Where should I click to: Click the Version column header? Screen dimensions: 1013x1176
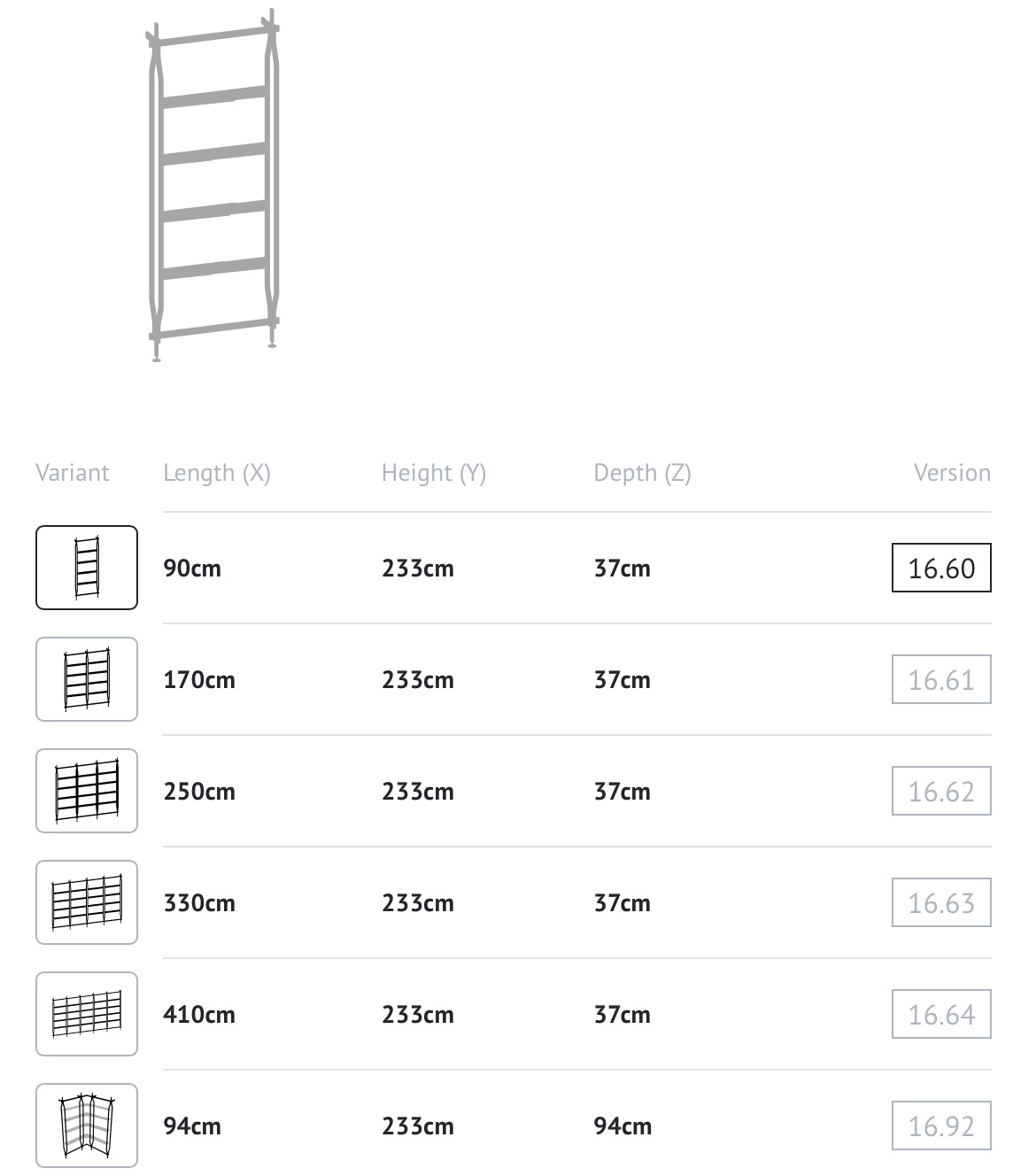pyautogui.click(x=952, y=473)
